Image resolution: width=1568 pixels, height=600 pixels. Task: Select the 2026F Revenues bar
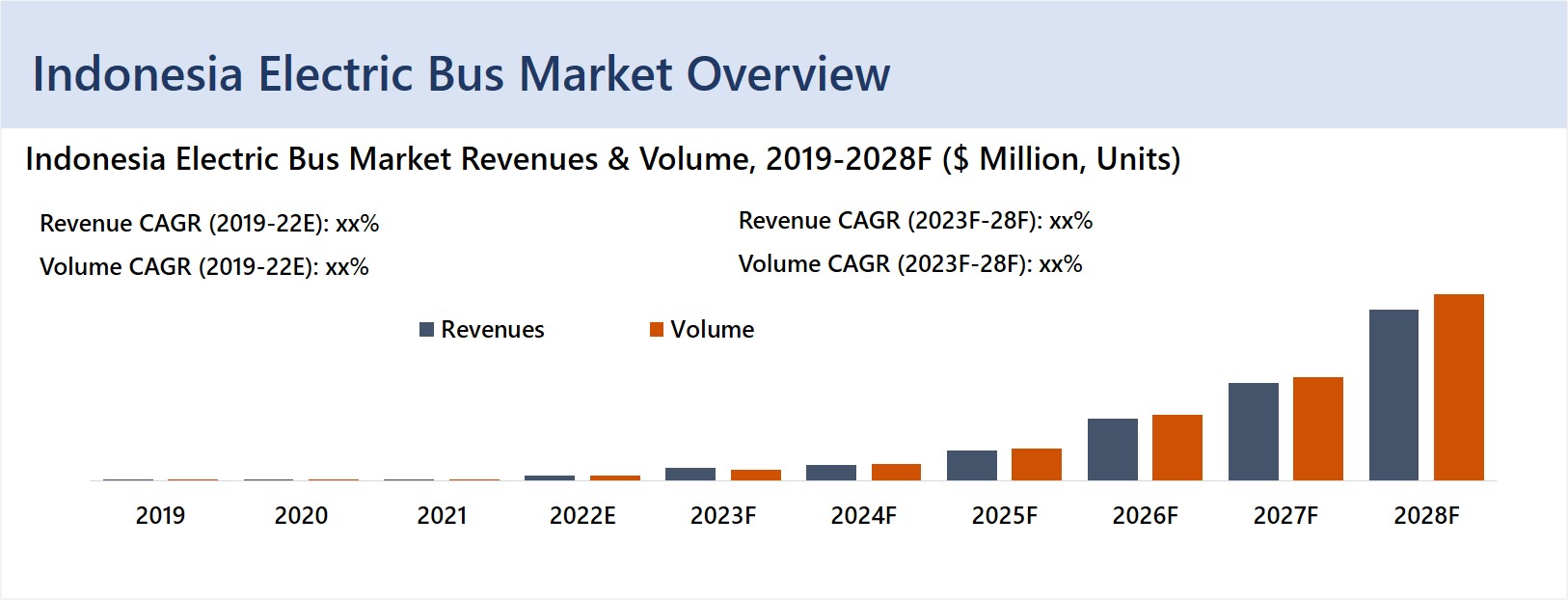point(1113,450)
